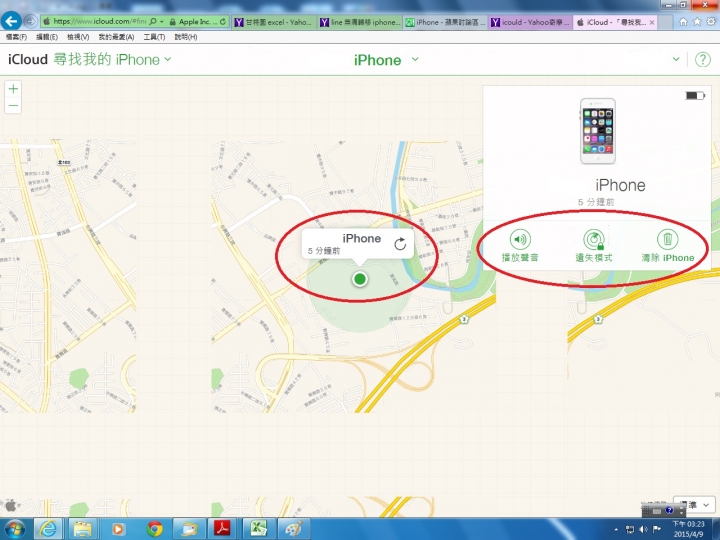Open the file explorer folder on taskbar

pos(82,529)
